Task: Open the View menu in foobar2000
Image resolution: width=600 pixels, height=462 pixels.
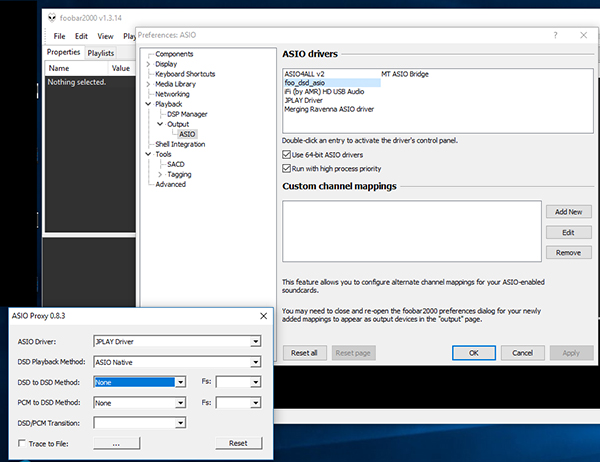Action: coord(105,36)
